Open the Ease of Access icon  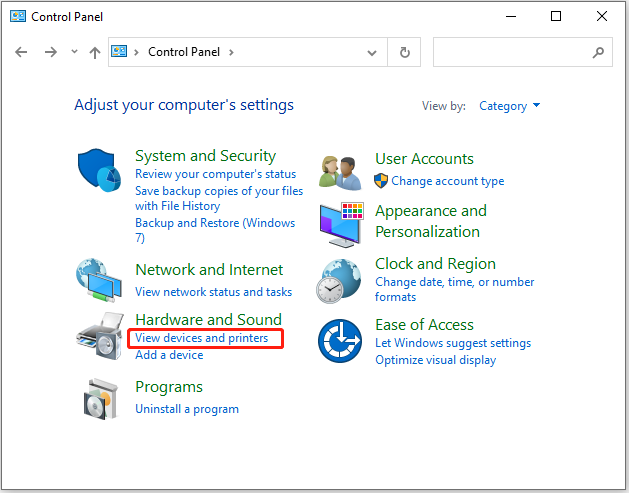pyautogui.click(x=340, y=341)
